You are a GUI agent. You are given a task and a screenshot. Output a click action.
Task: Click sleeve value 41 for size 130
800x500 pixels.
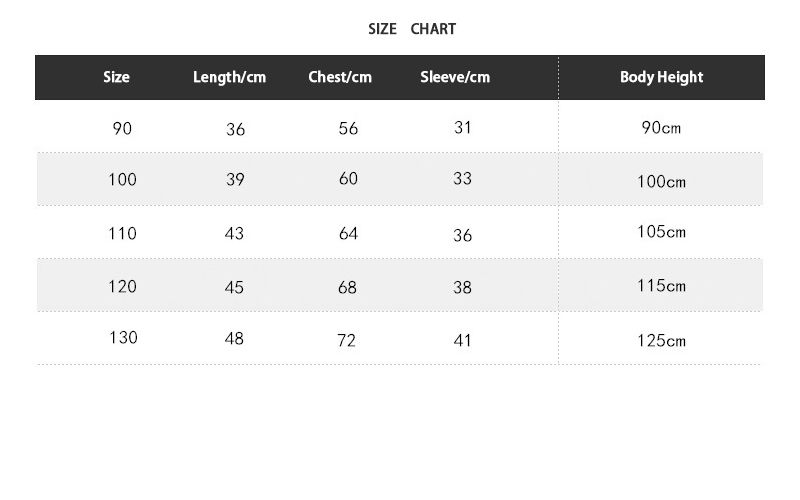(x=462, y=340)
